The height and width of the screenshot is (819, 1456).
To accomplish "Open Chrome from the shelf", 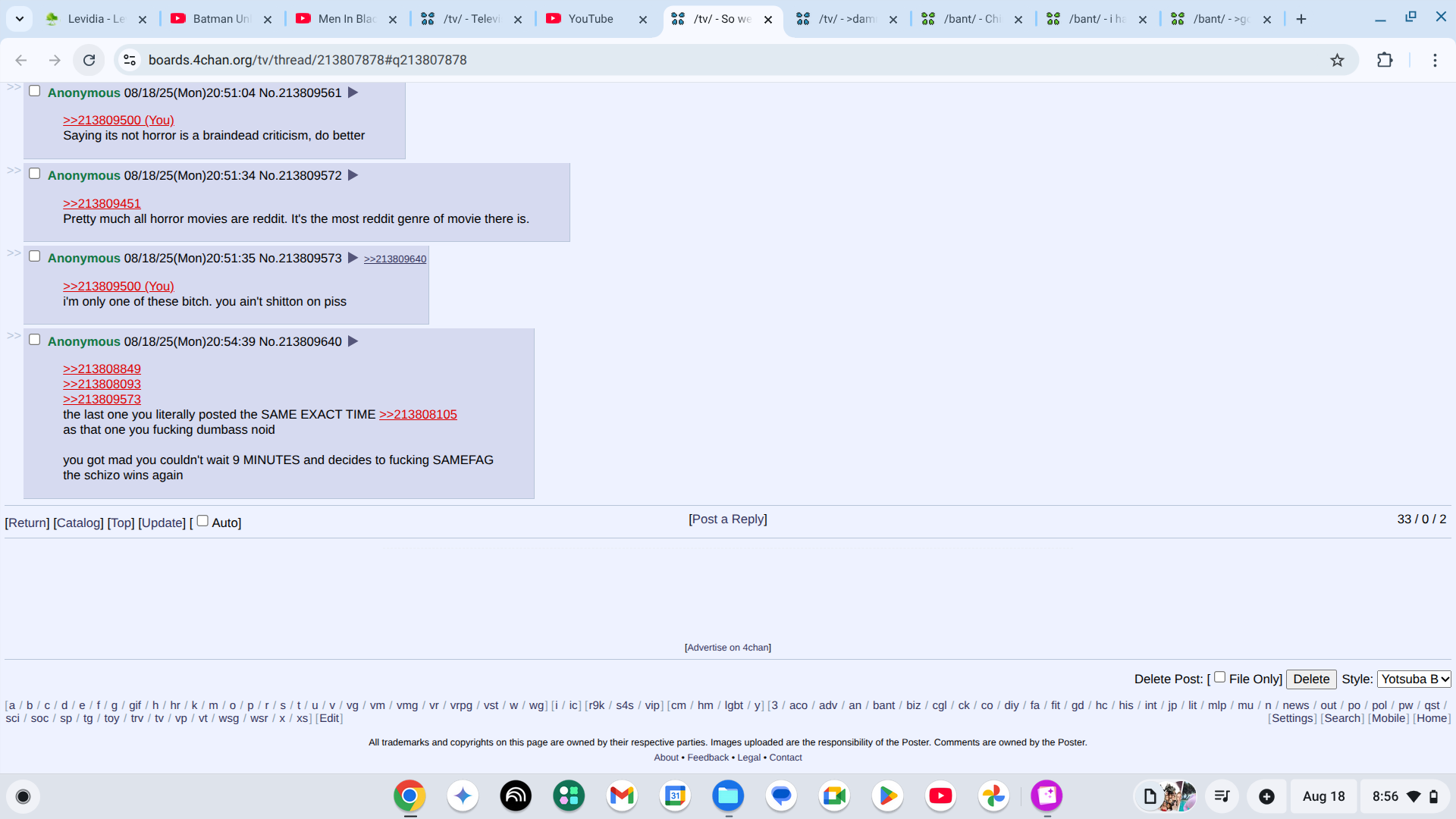I will coord(409,795).
